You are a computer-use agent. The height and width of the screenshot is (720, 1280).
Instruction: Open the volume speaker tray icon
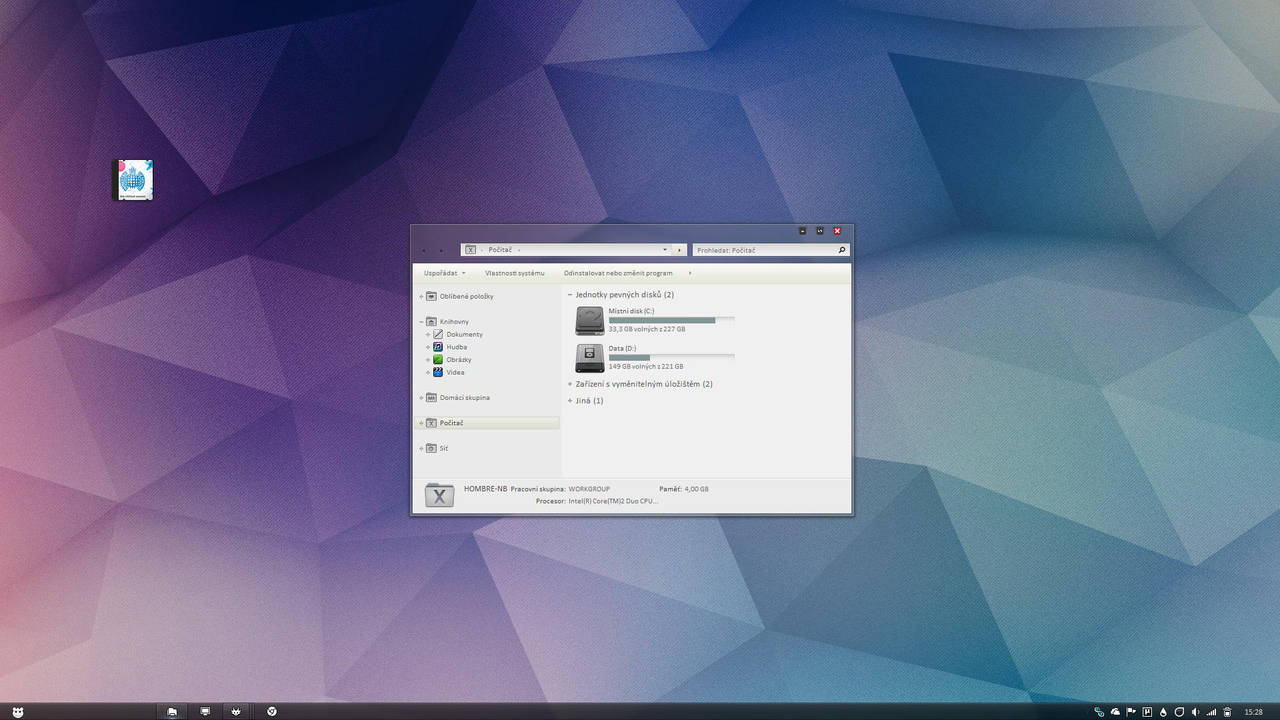[1195, 712]
